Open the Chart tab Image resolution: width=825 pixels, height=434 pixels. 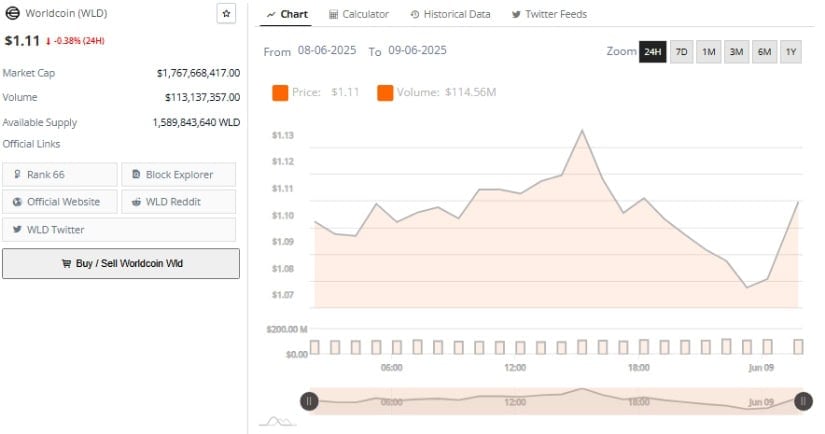[x=287, y=14]
